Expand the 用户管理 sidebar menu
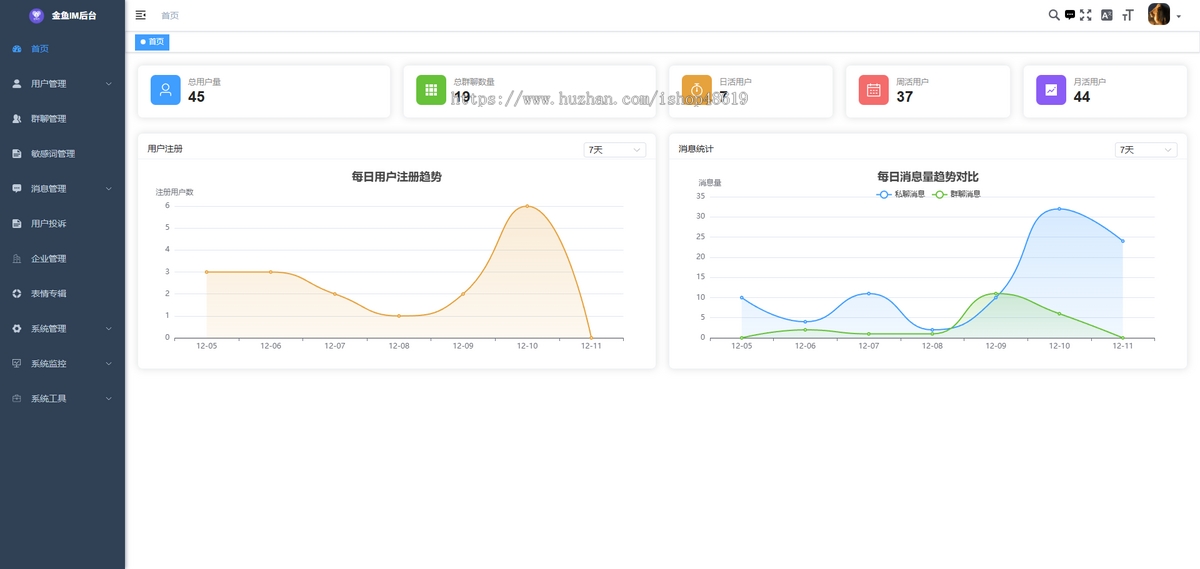 coord(62,84)
